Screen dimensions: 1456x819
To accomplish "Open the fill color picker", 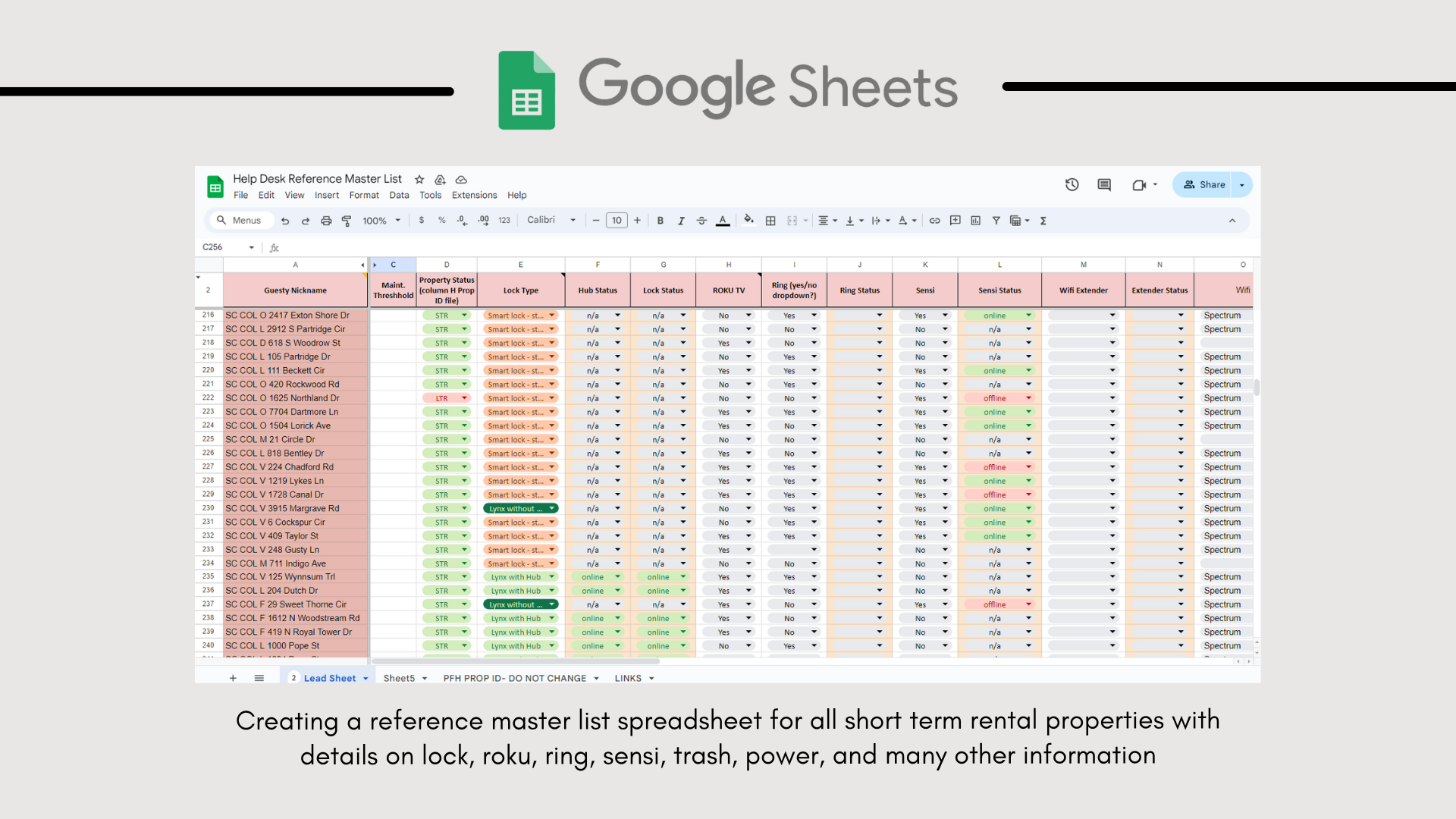I will [748, 220].
